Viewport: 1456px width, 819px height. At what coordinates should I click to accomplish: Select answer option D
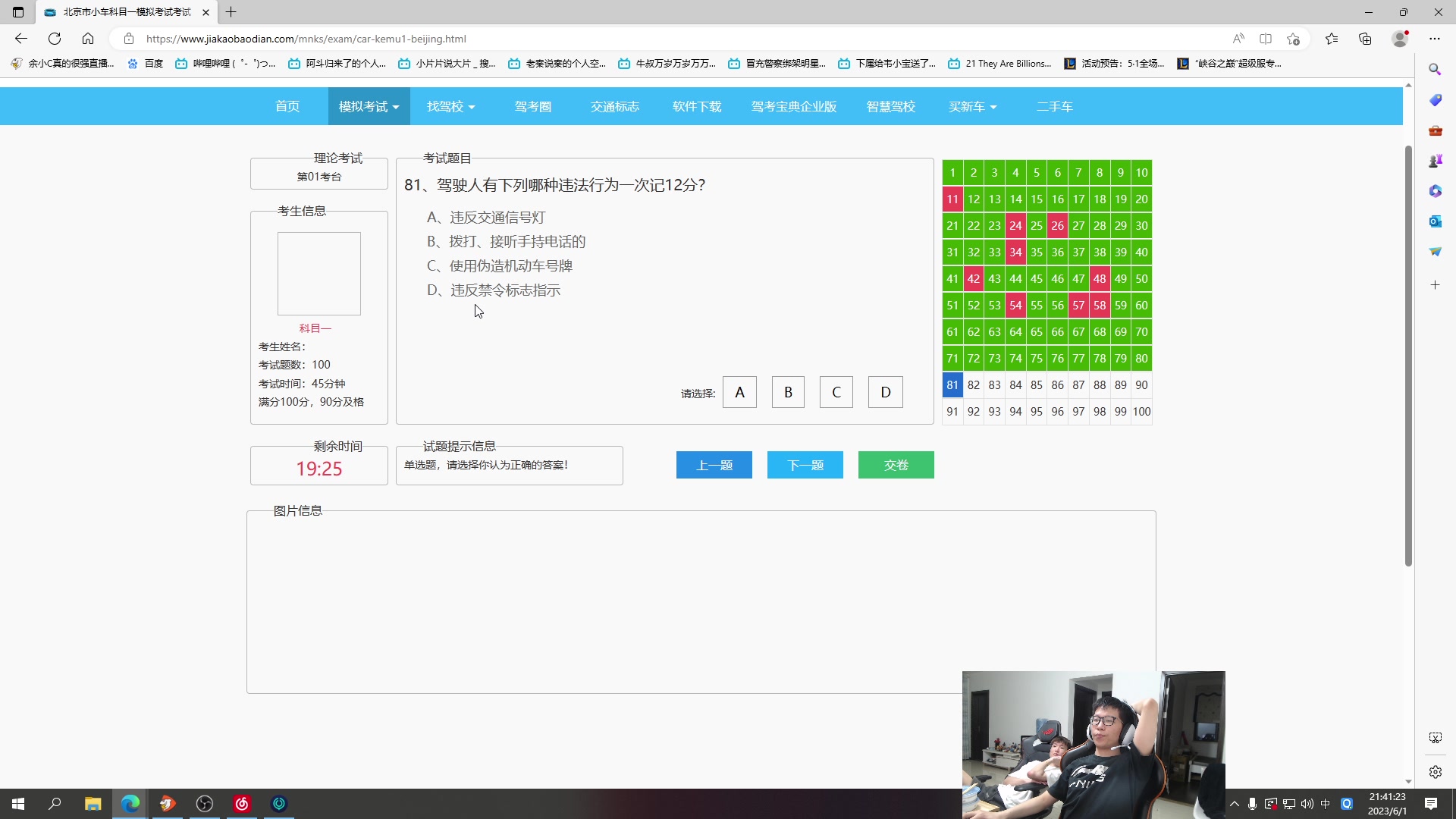tap(885, 391)
